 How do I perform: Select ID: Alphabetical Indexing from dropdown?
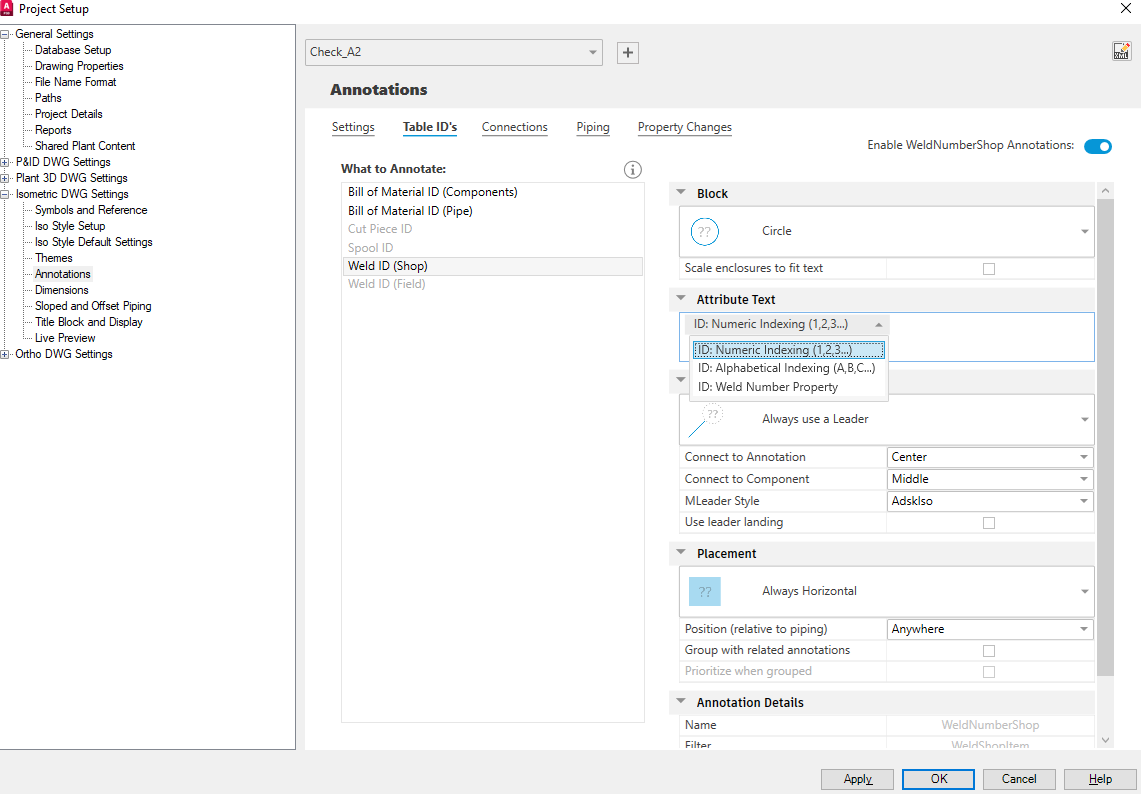tap(786, 368)
